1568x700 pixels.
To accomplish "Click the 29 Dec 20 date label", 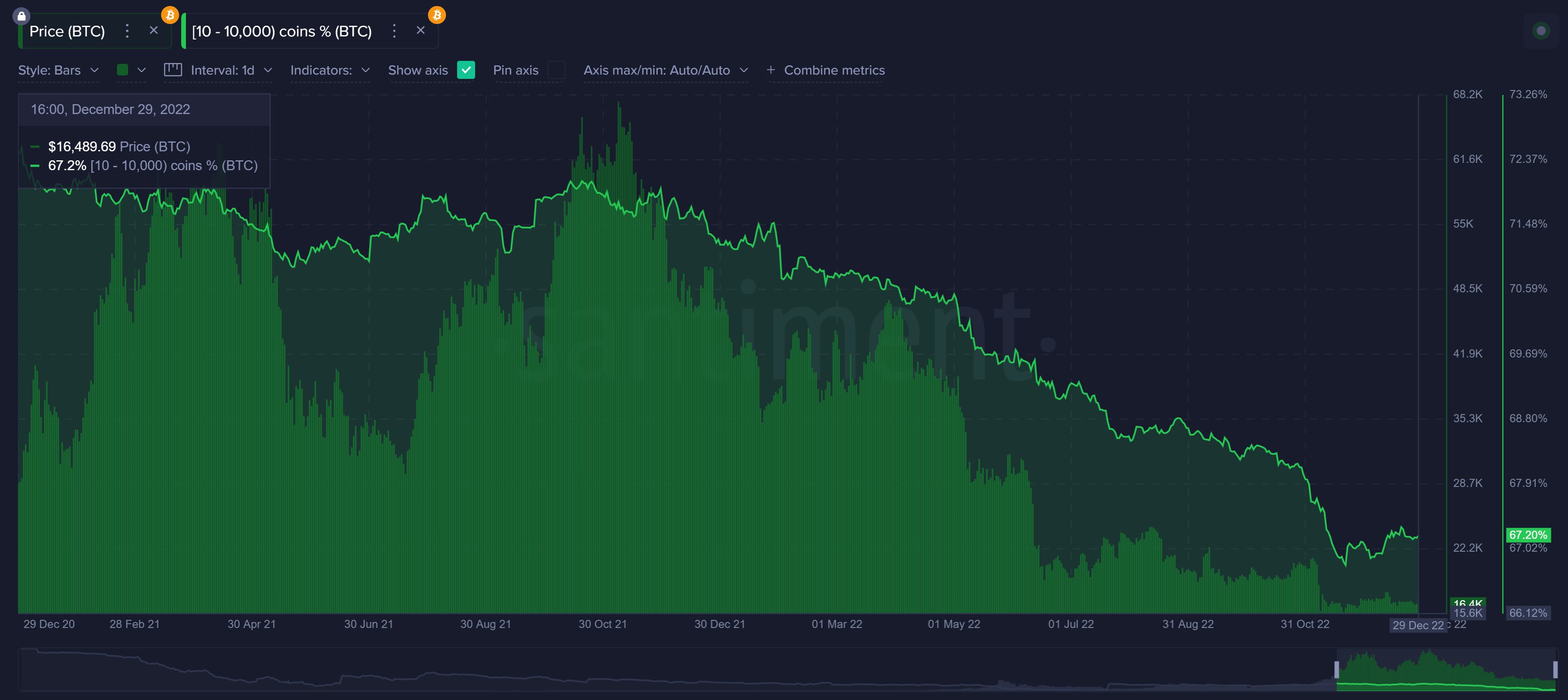I will click(49, 624).
